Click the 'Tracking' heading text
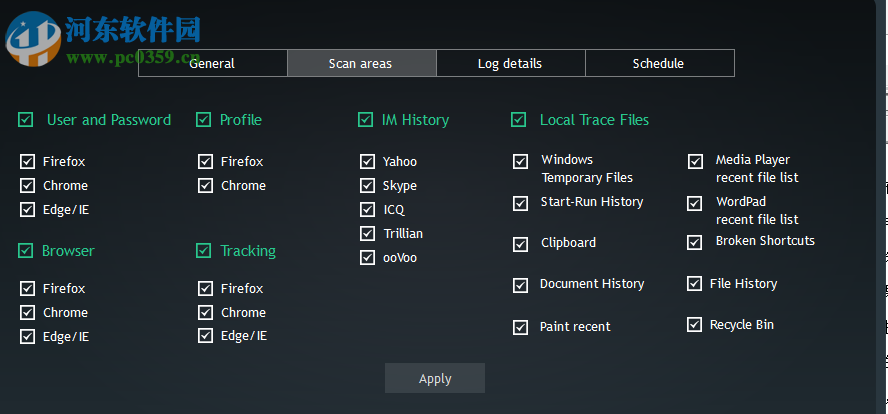Screen dimensions: 888x414 click(248, 251)
